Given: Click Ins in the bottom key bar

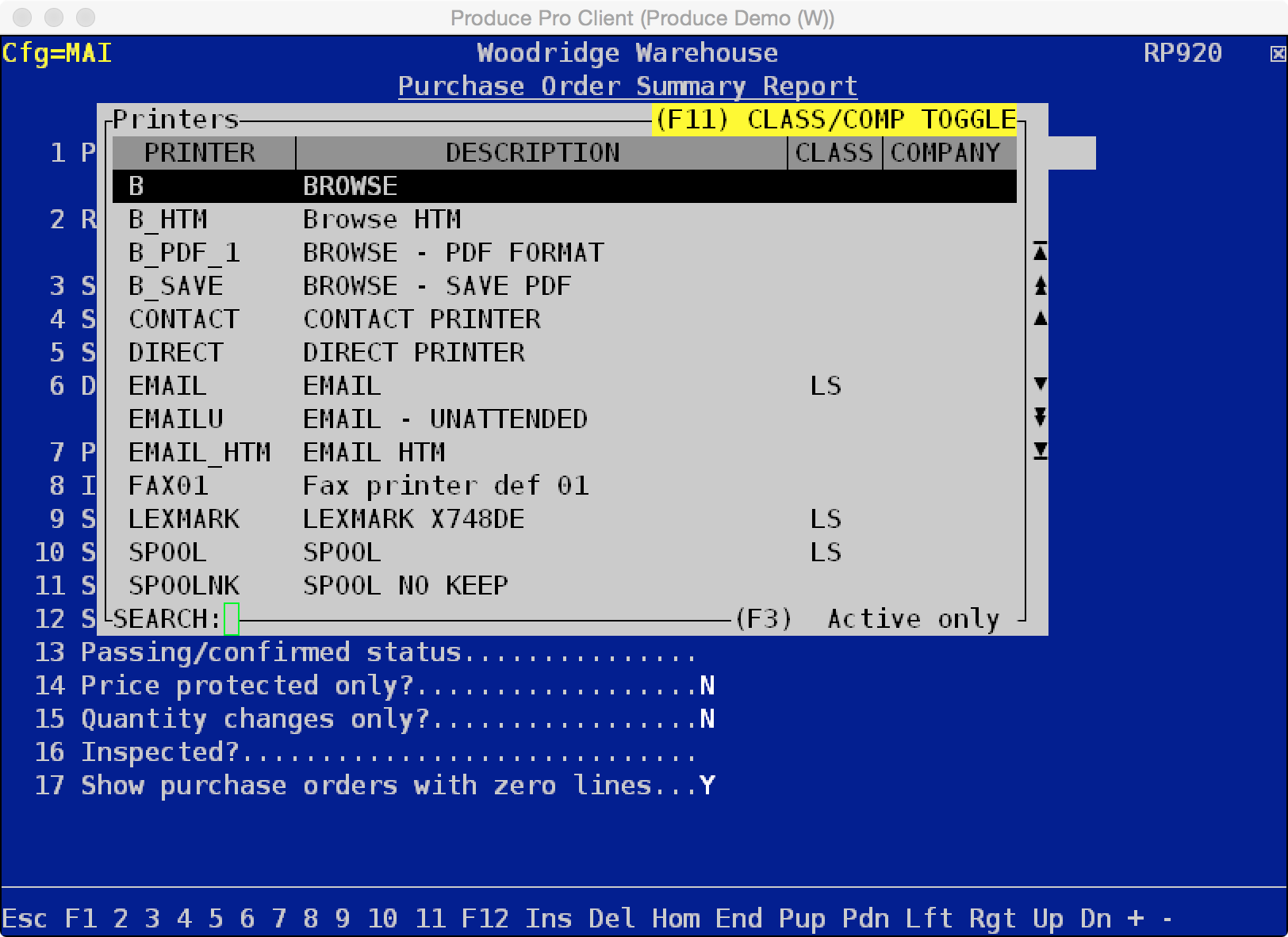Looking at the screenshot, I should click(x=548, y=919).
